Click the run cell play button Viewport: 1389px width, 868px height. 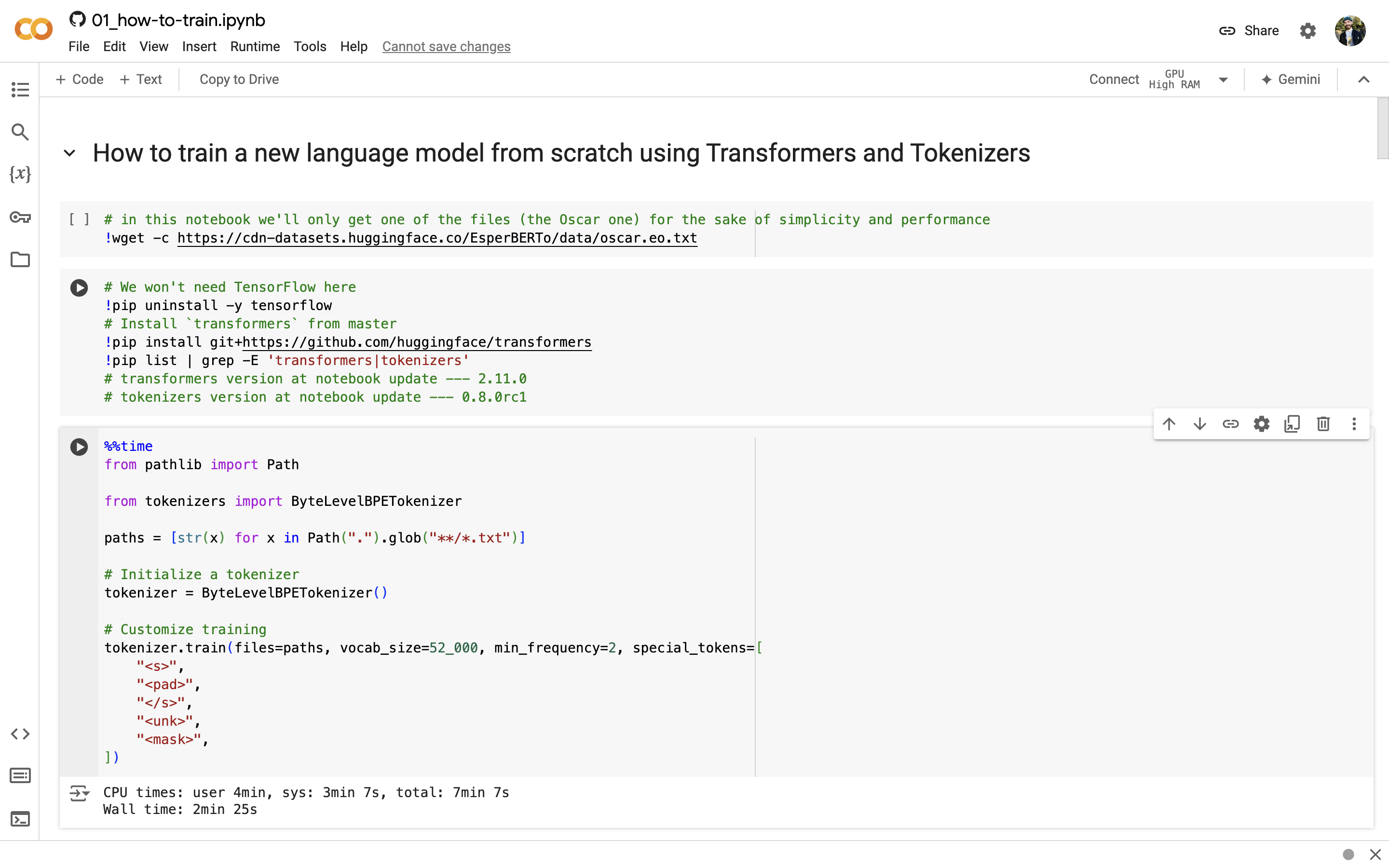coord(78,446)
